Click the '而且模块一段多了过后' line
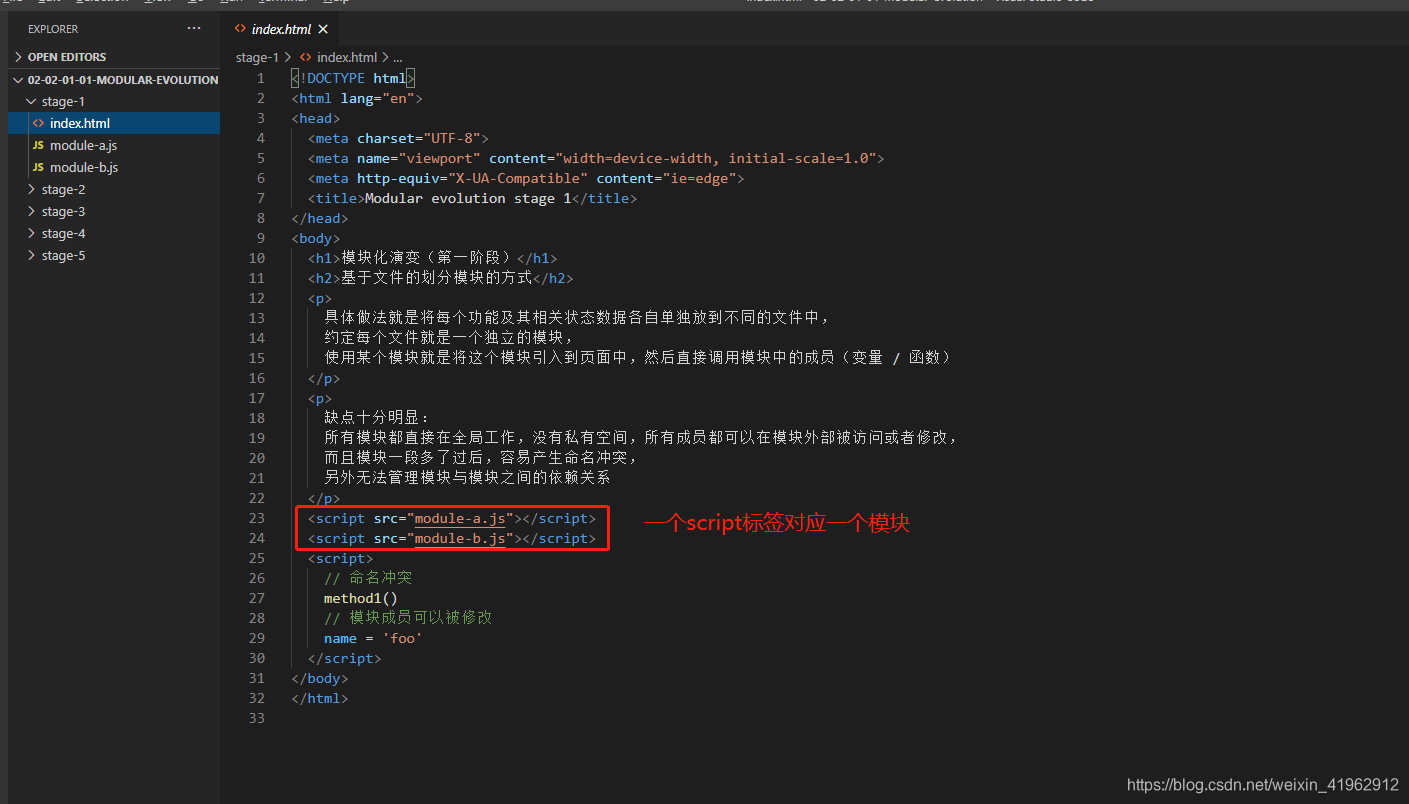 coord(481,458)
